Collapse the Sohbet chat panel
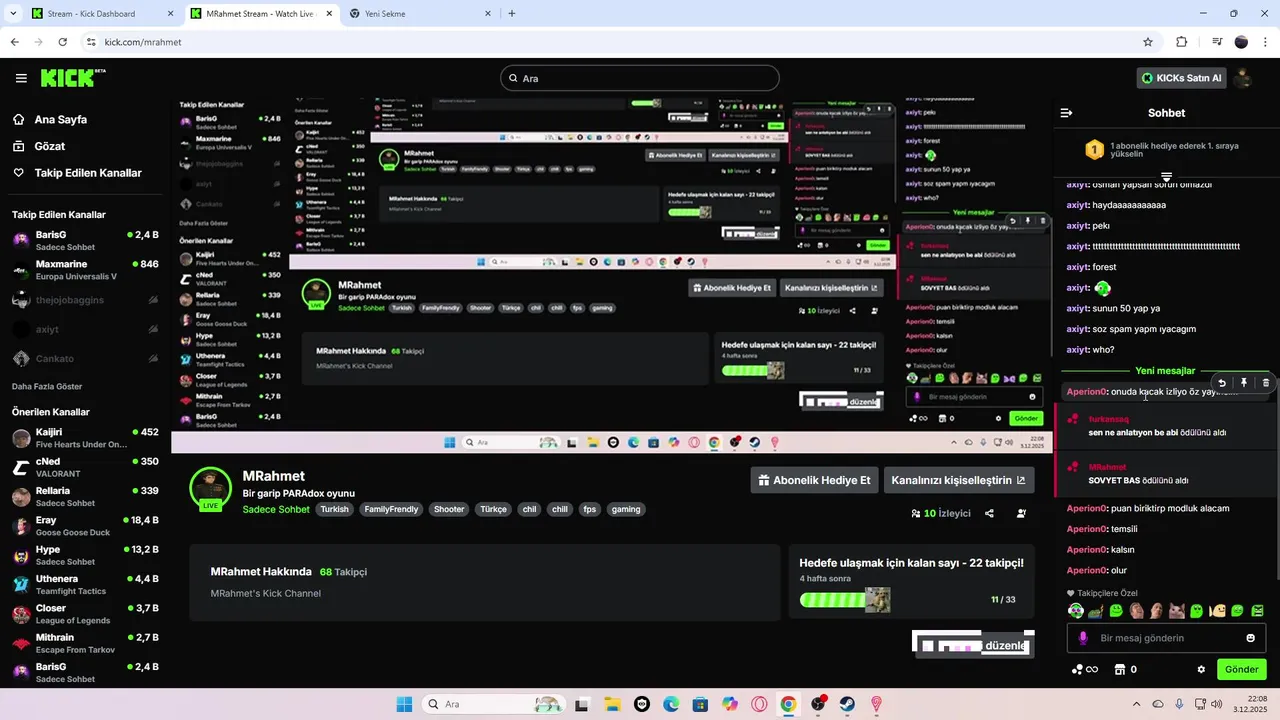This screenshot has height=720, width=1280. pyautogui.click(x=1066, y=113)
